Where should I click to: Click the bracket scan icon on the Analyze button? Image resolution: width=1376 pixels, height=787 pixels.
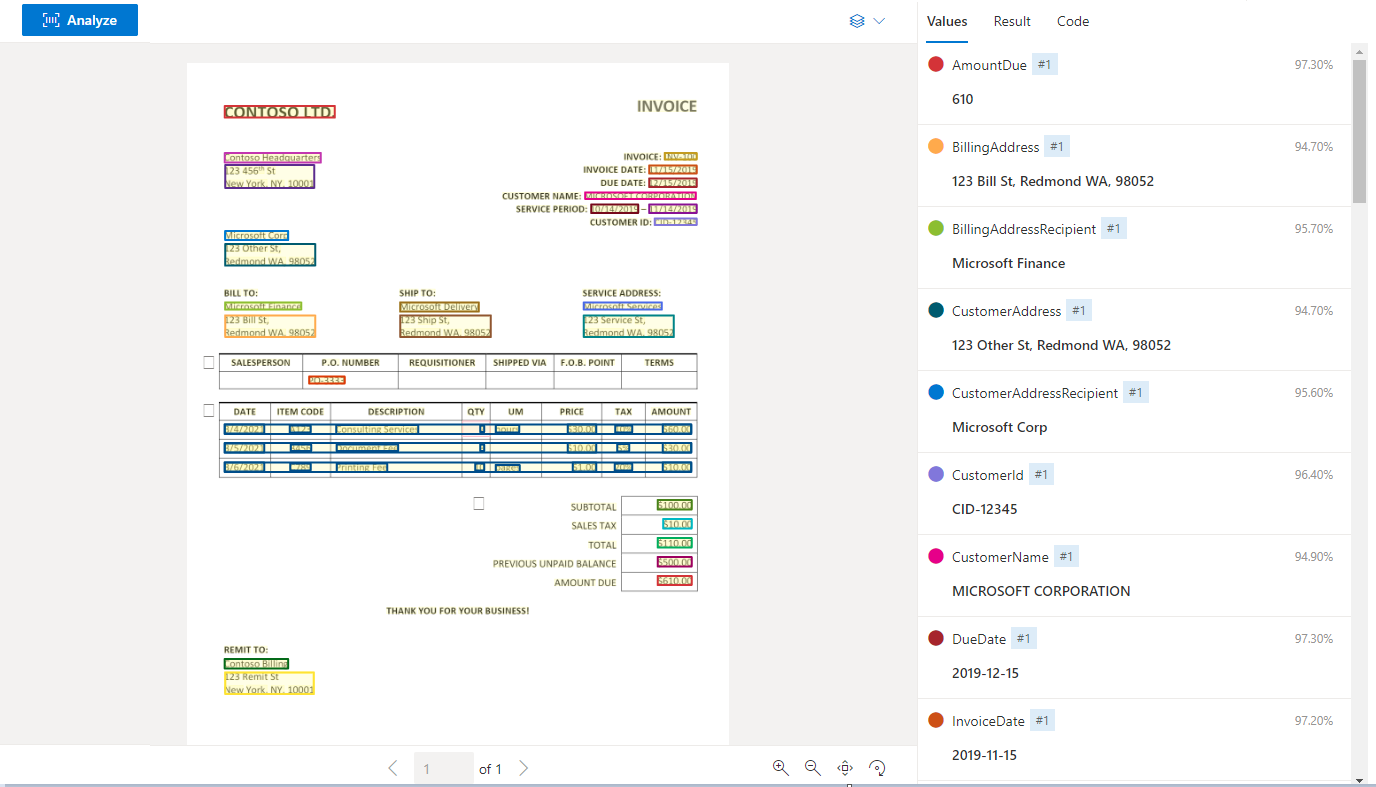(x=51, y=19)
